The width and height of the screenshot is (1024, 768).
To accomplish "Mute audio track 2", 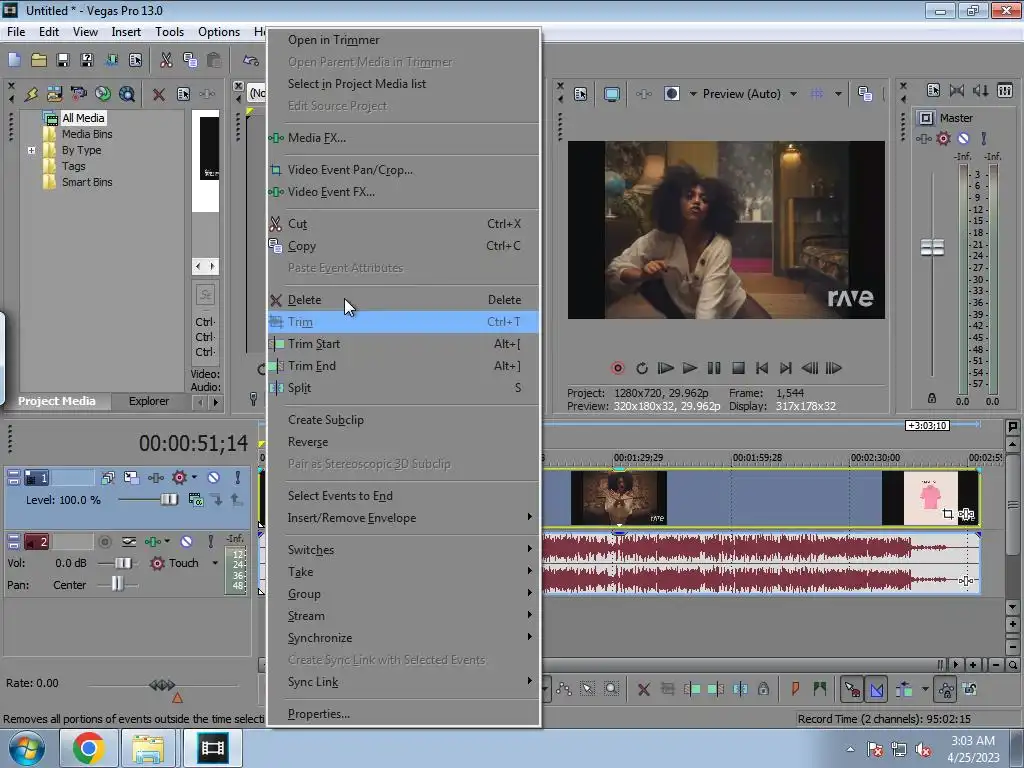I will [x=186, y=541].
